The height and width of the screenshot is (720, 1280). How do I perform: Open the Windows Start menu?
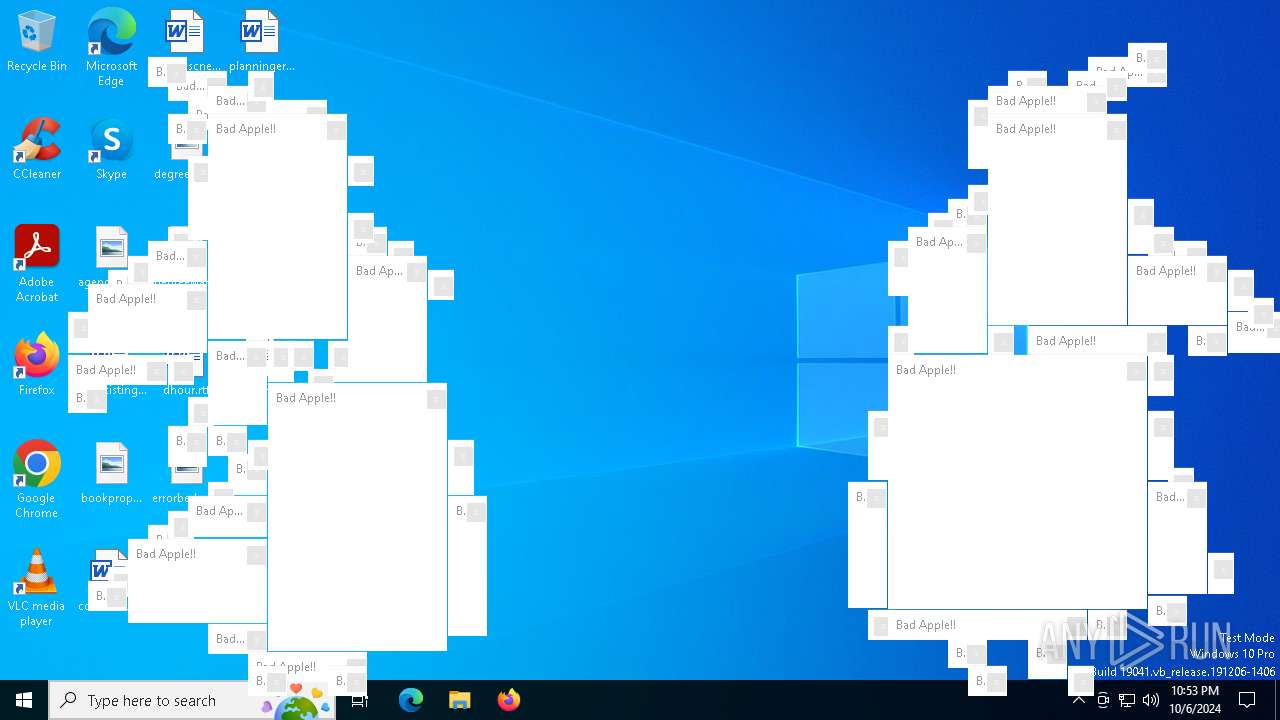pyautogui.click(x=24, y=700)
